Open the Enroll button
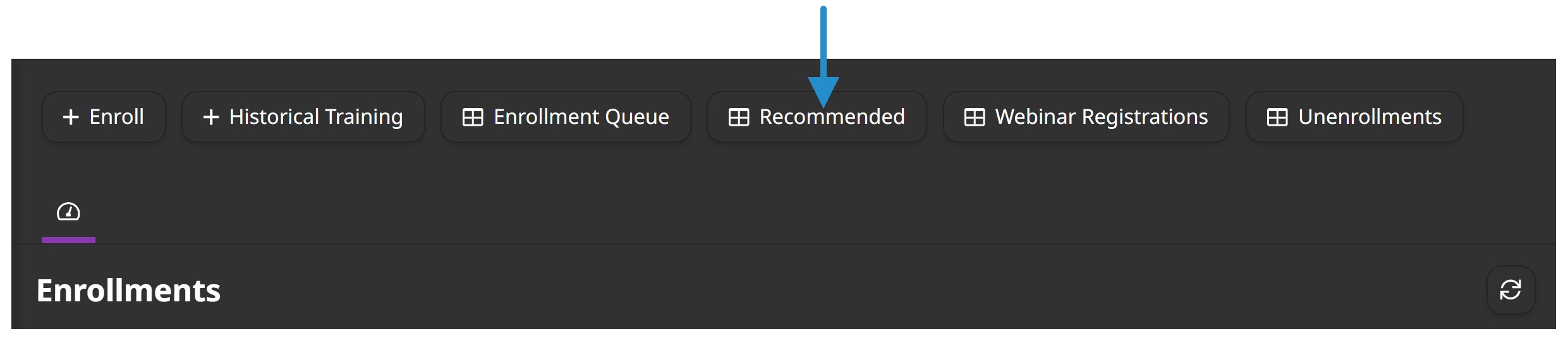Image resolution: width=1568 pixels, height=338 pixels. [104, 117]
